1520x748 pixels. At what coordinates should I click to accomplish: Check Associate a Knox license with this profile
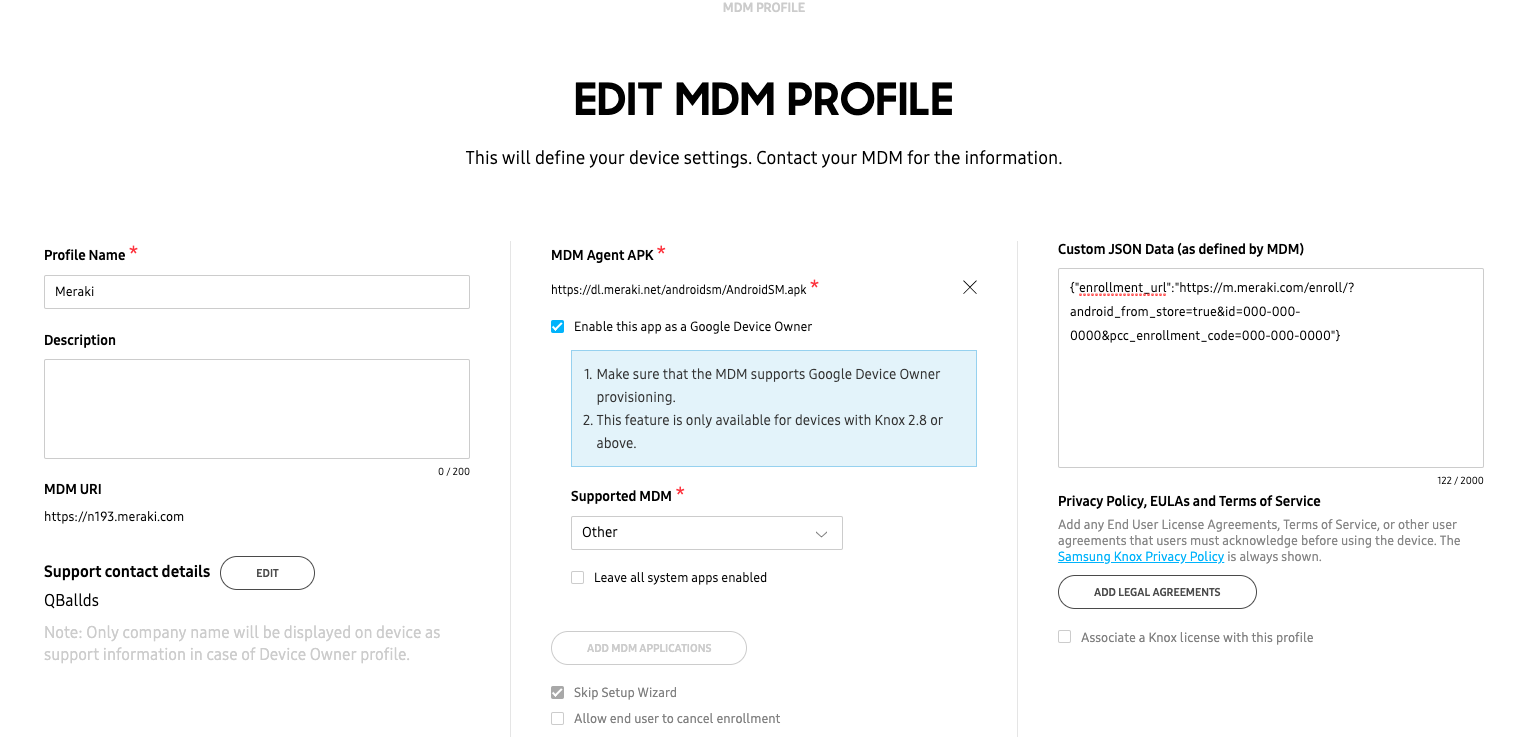pyautogui.click(x=1065, y=638)
